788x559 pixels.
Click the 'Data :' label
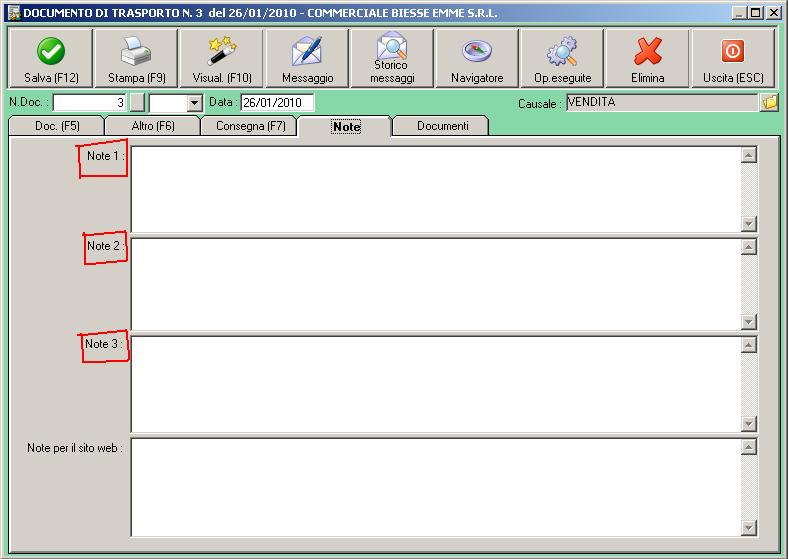tap(223, 102)
